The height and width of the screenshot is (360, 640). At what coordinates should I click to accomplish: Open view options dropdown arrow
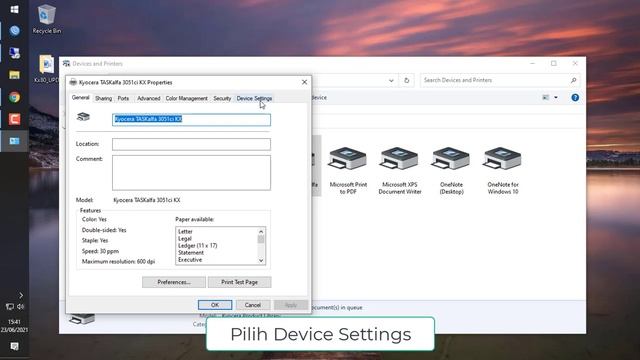coord(556,98)
